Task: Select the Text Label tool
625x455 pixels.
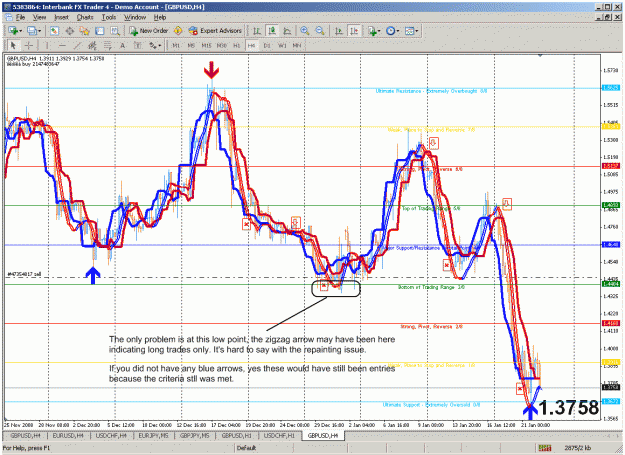Action: click(138, 45)
